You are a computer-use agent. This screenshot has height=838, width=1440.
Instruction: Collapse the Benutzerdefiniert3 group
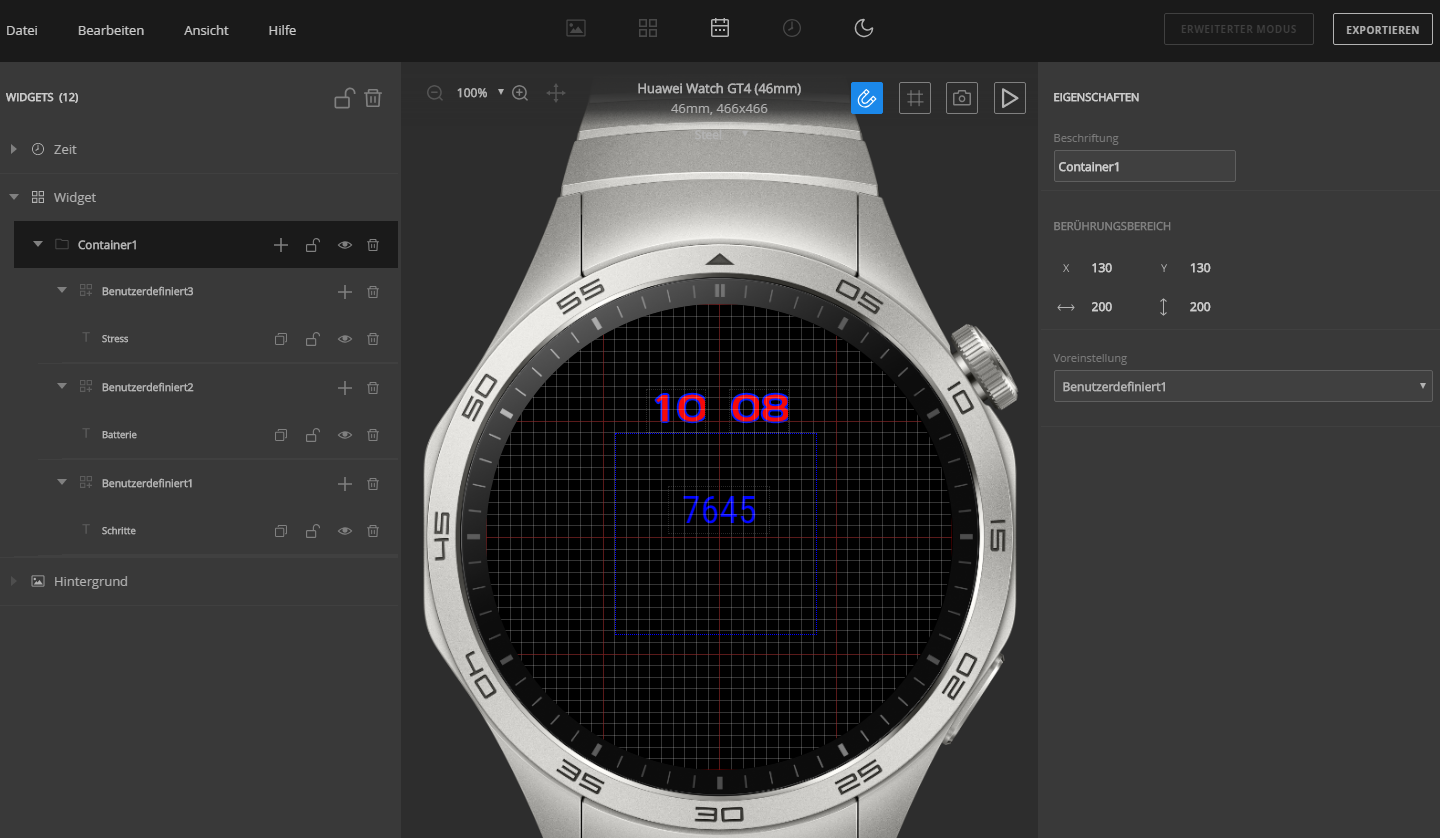pyautogui.click(x=62, y=291)
